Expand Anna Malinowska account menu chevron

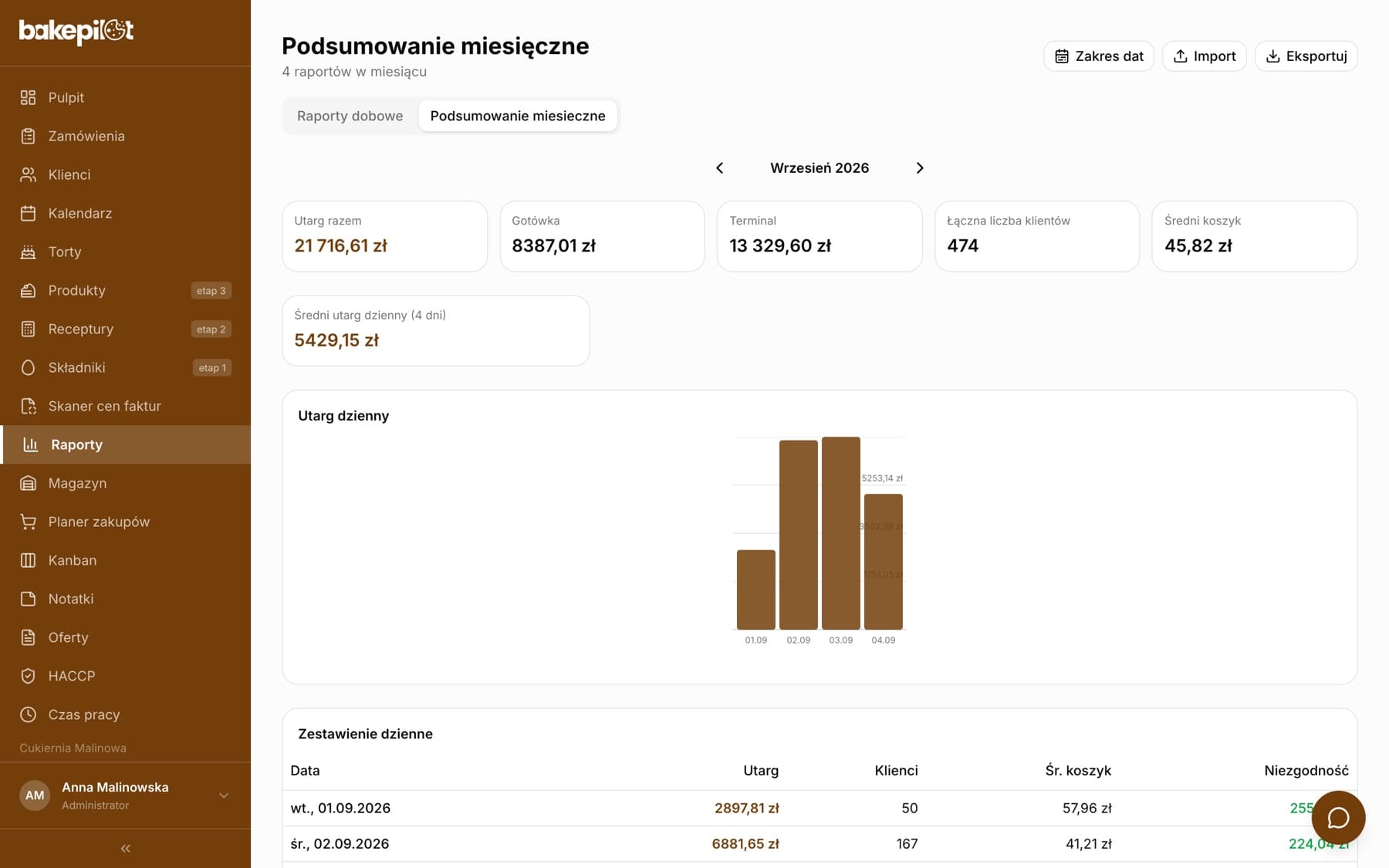point(224,795)
